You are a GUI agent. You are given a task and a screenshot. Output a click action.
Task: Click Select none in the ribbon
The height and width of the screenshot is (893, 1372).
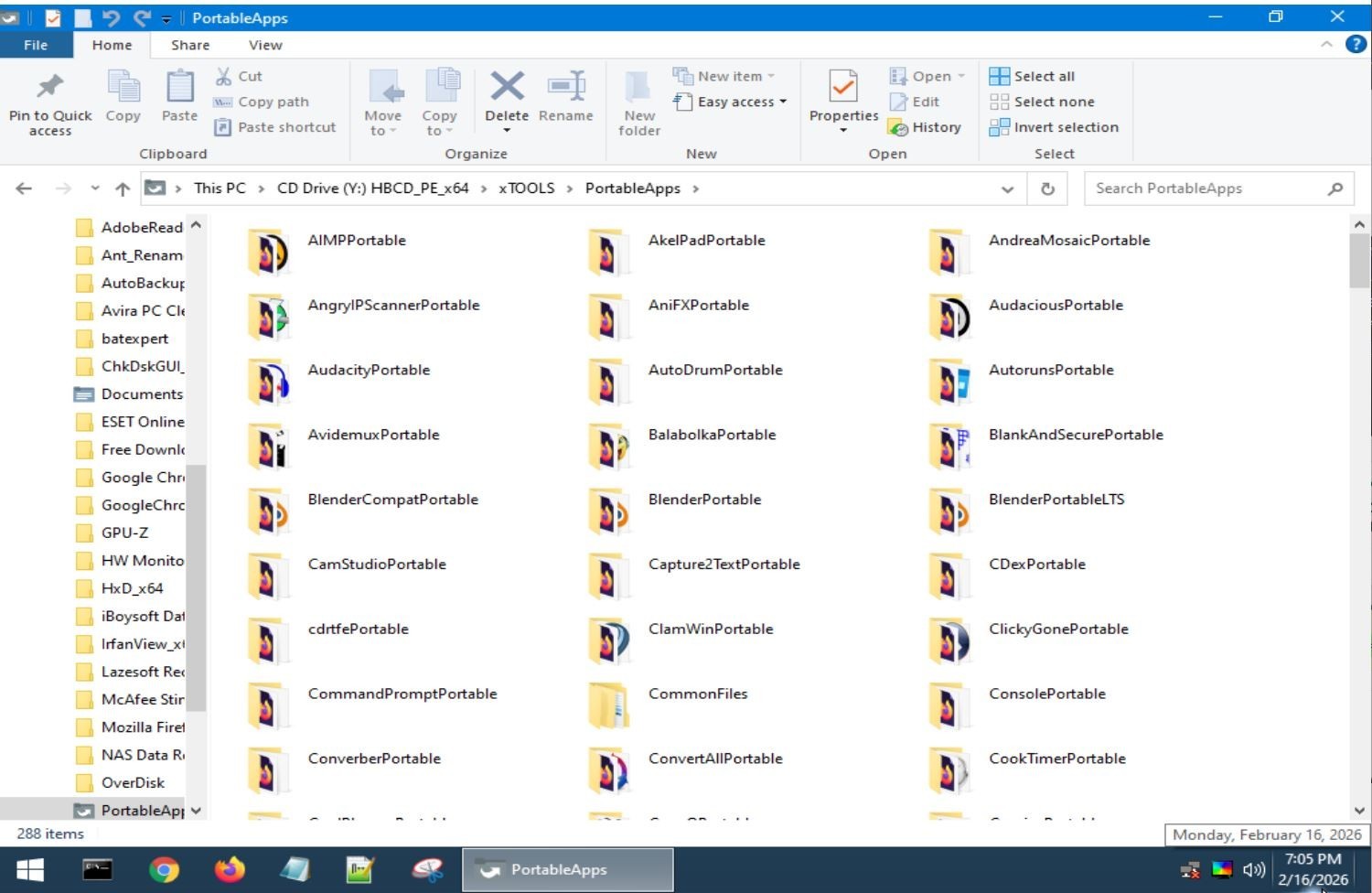pos(1043,102)
